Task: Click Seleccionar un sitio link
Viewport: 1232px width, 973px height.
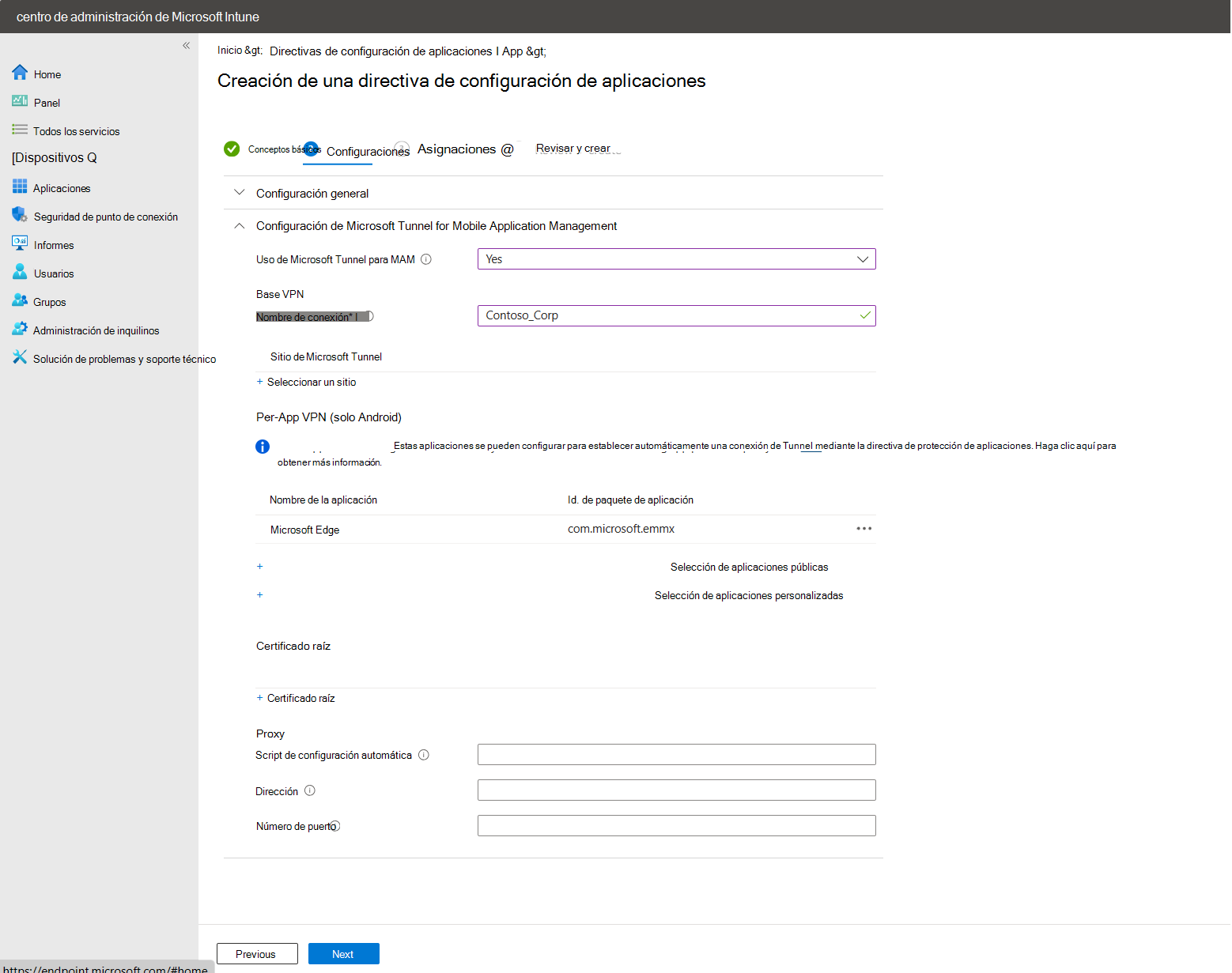Action: click(312, 383)
